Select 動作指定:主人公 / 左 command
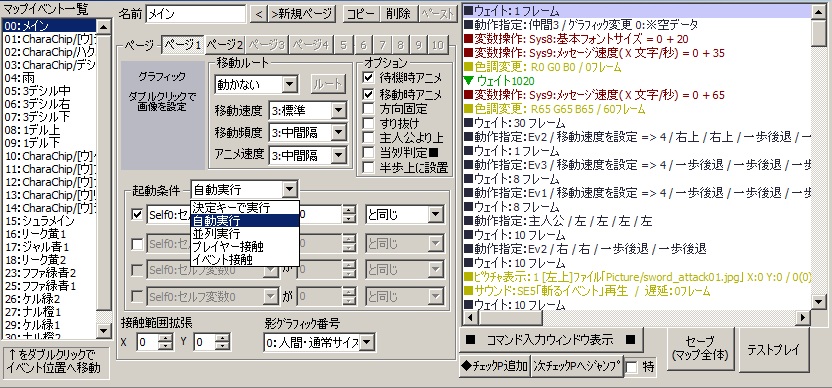The image size is (832, 388). point(637,221)
